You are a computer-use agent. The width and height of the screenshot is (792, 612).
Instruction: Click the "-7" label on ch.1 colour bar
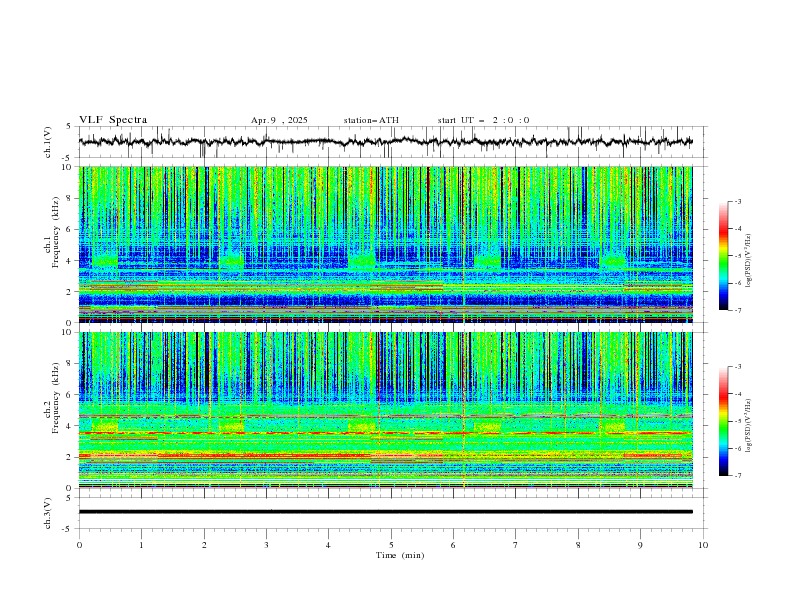pyautogui.click(x=737, y=310)
